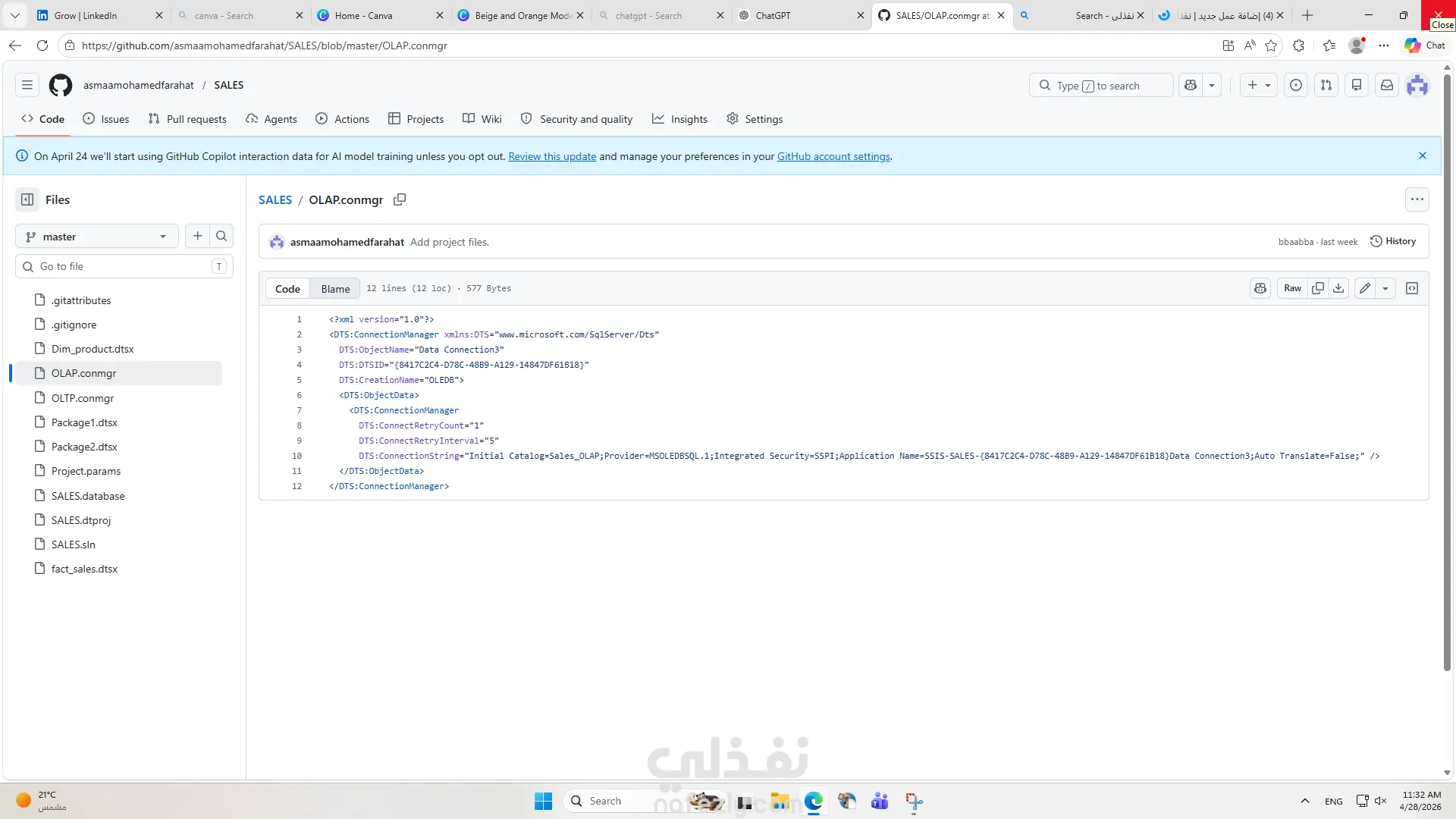
Task: Open the notifications inbox icon
Action: 1387,85
